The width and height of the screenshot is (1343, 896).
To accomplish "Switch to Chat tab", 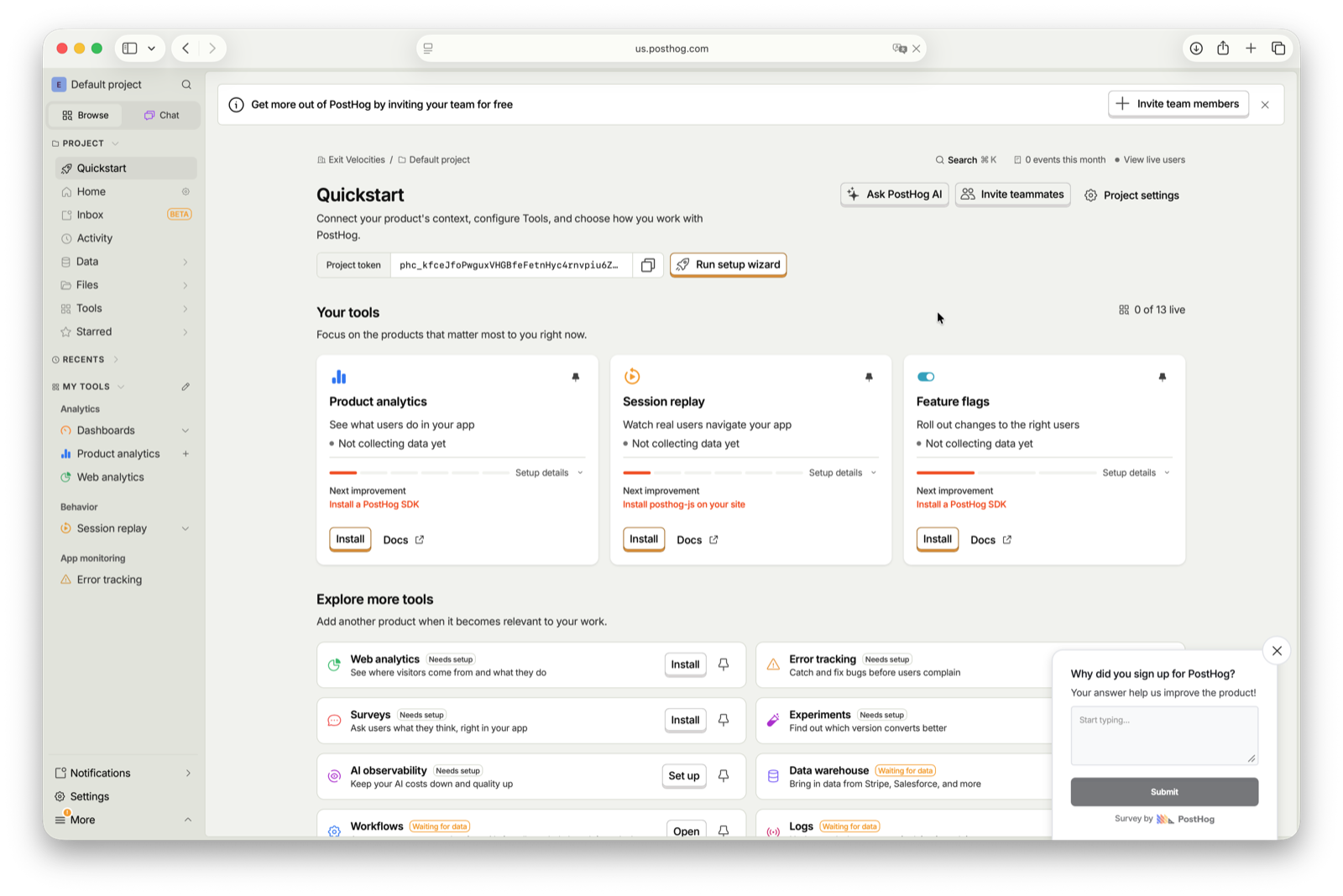I will [x=162, y=115].
